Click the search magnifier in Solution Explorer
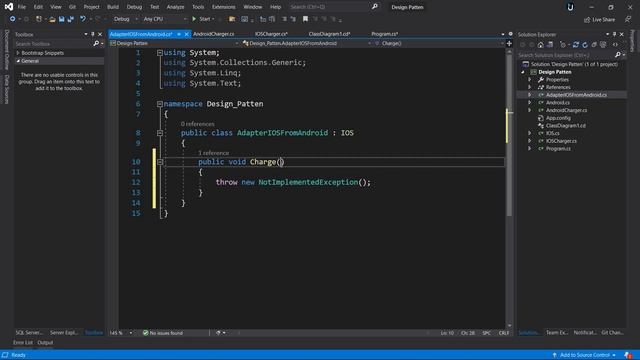This screenshot has height=360, width=640. coord(618,55)
